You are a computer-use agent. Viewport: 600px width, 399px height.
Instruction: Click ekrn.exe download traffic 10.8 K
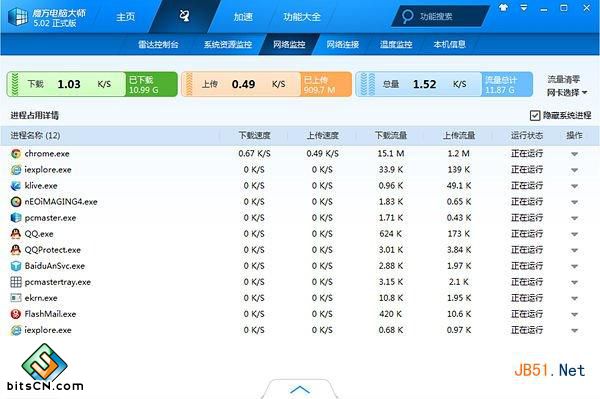point(391,298)
